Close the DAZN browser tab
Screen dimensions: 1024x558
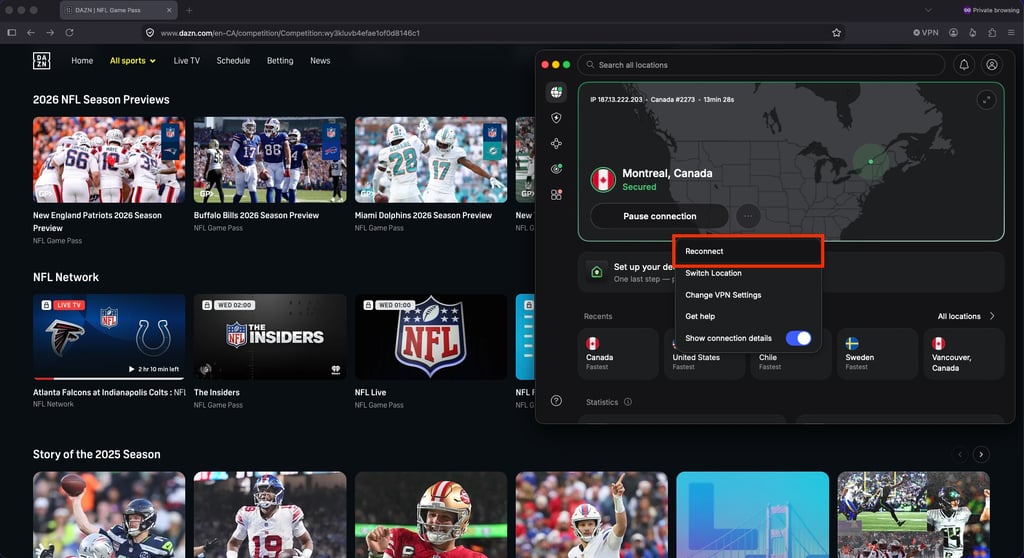coord(168,10)
